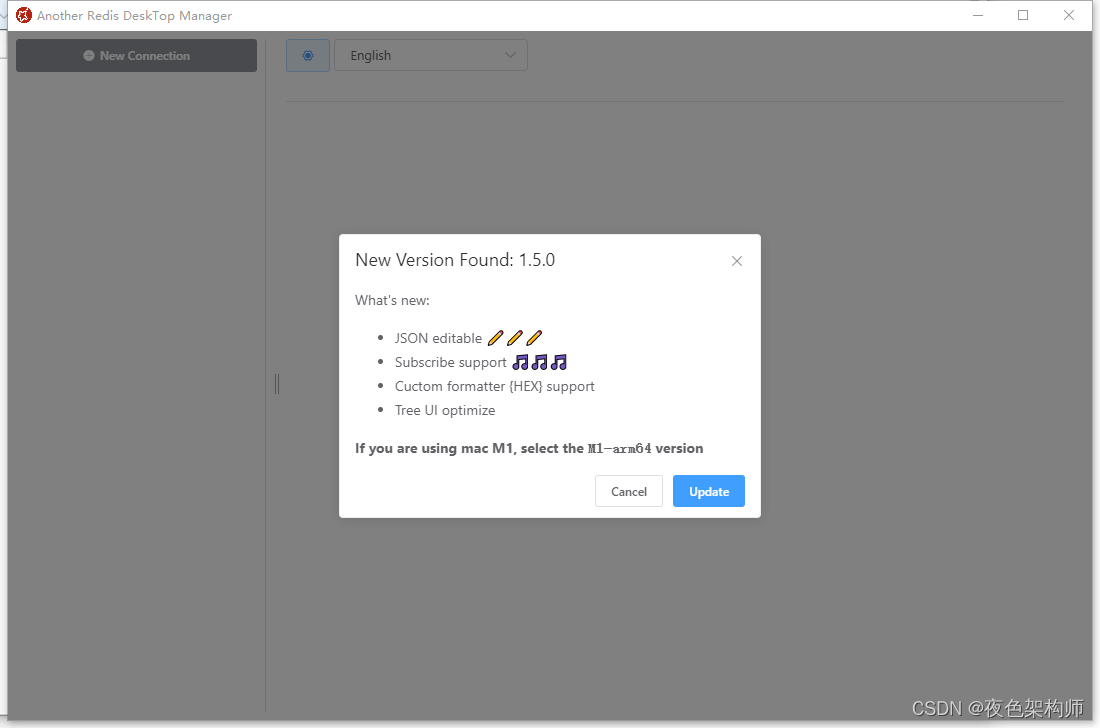Maximize the Redis Desktop Manager window

click(x=1023, y=15)
